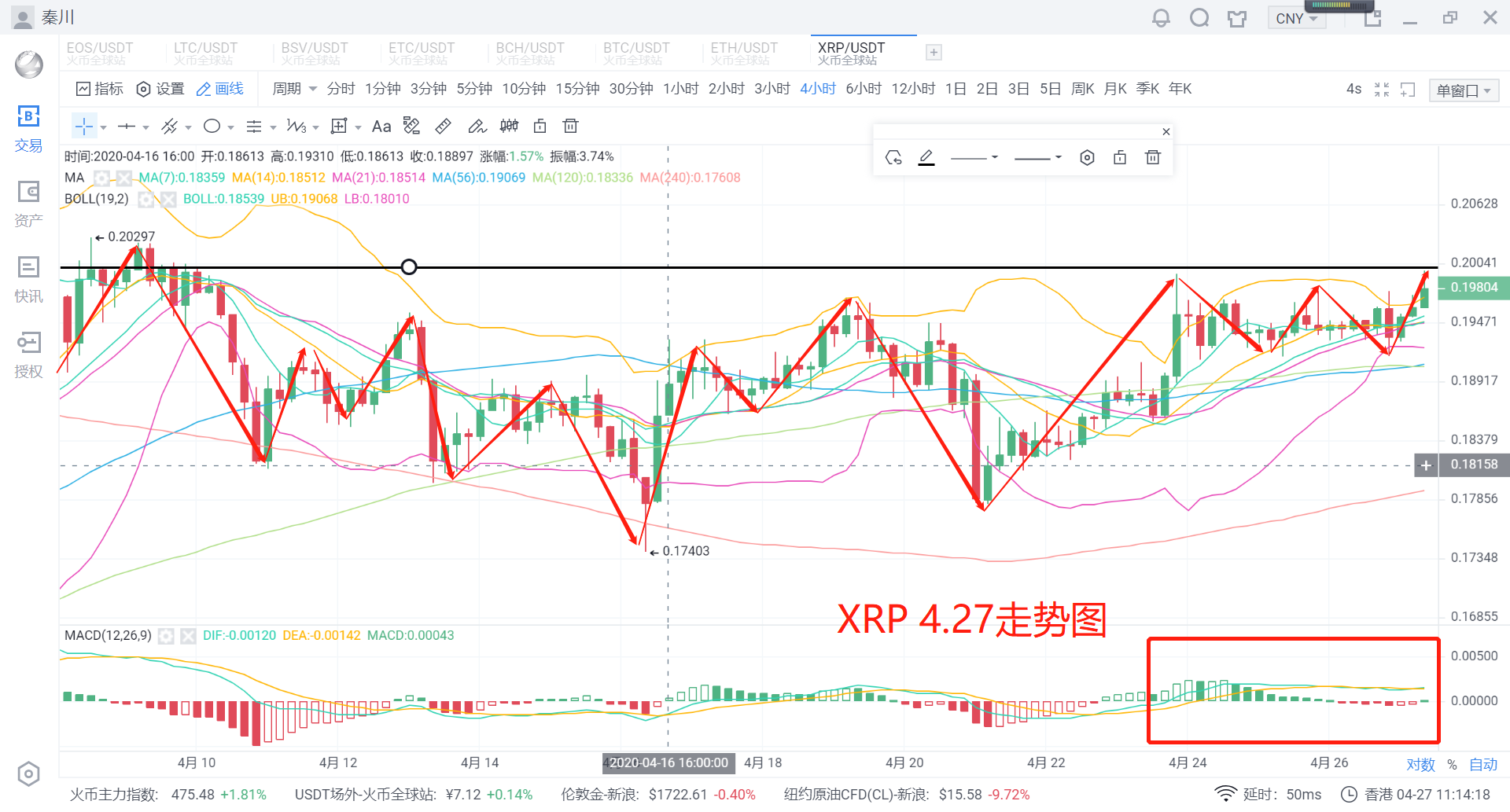Click the globe logo in sidebar
Screen dimensions: 1510x812
(29, 64)
